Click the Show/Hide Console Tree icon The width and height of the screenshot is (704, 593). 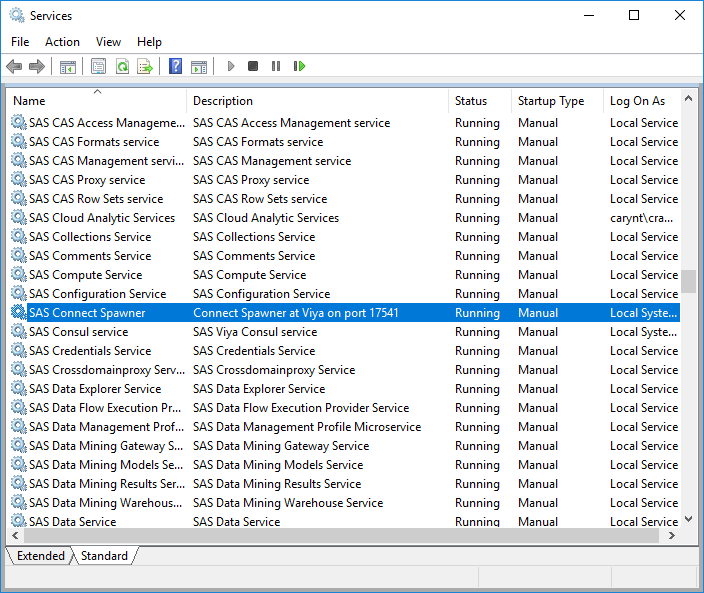tap(68, 67)
